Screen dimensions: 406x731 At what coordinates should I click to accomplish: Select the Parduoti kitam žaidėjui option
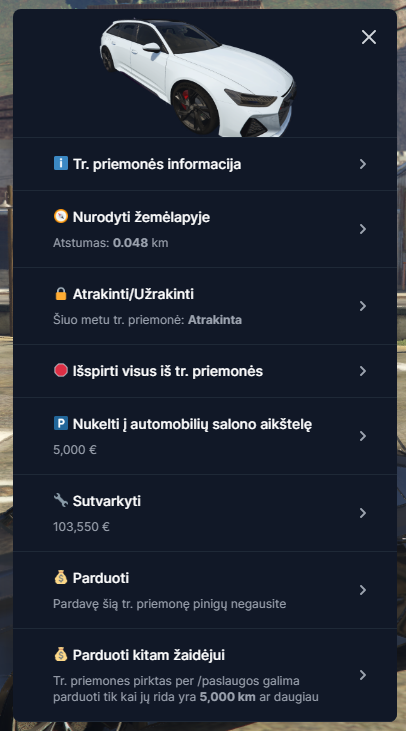click(x=205, y=675)
